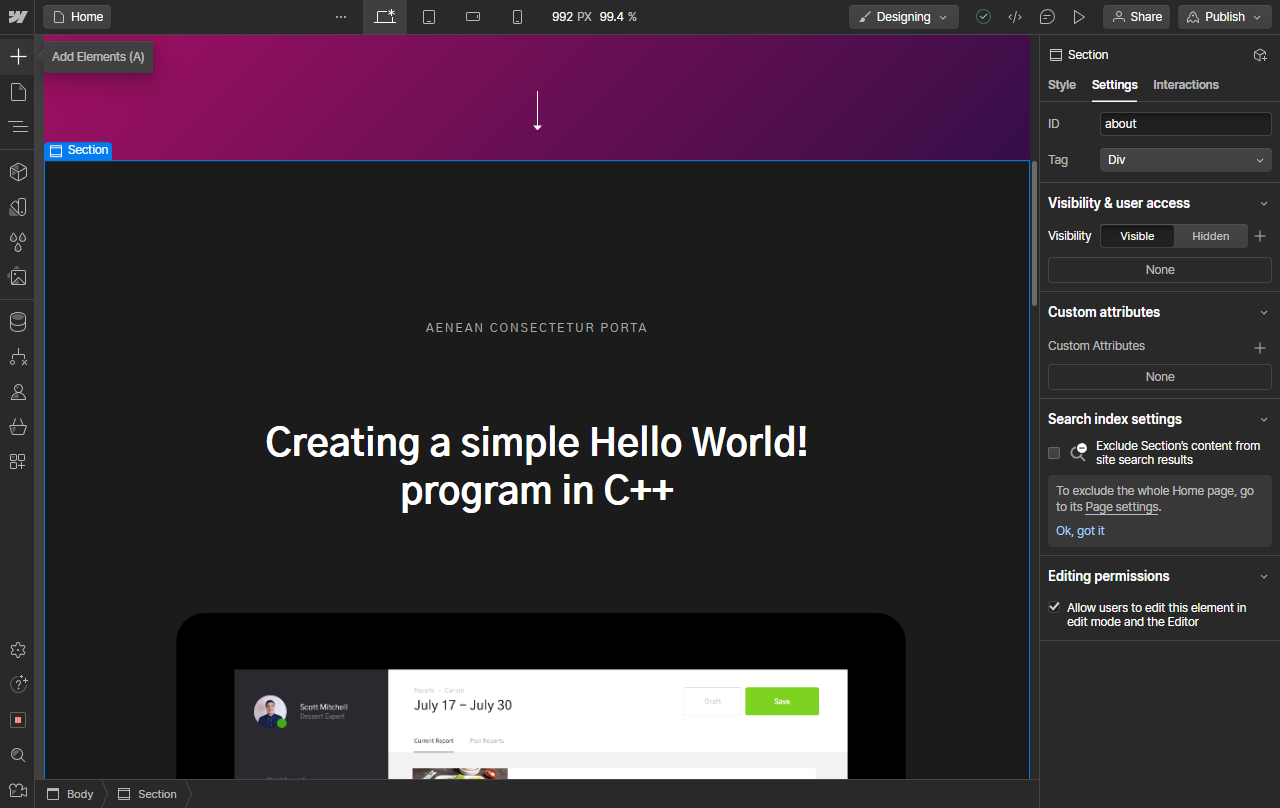This screenshot has height=808, width=1280.
Task: Open the Help question mark icon
Action: tap(18, 685)
